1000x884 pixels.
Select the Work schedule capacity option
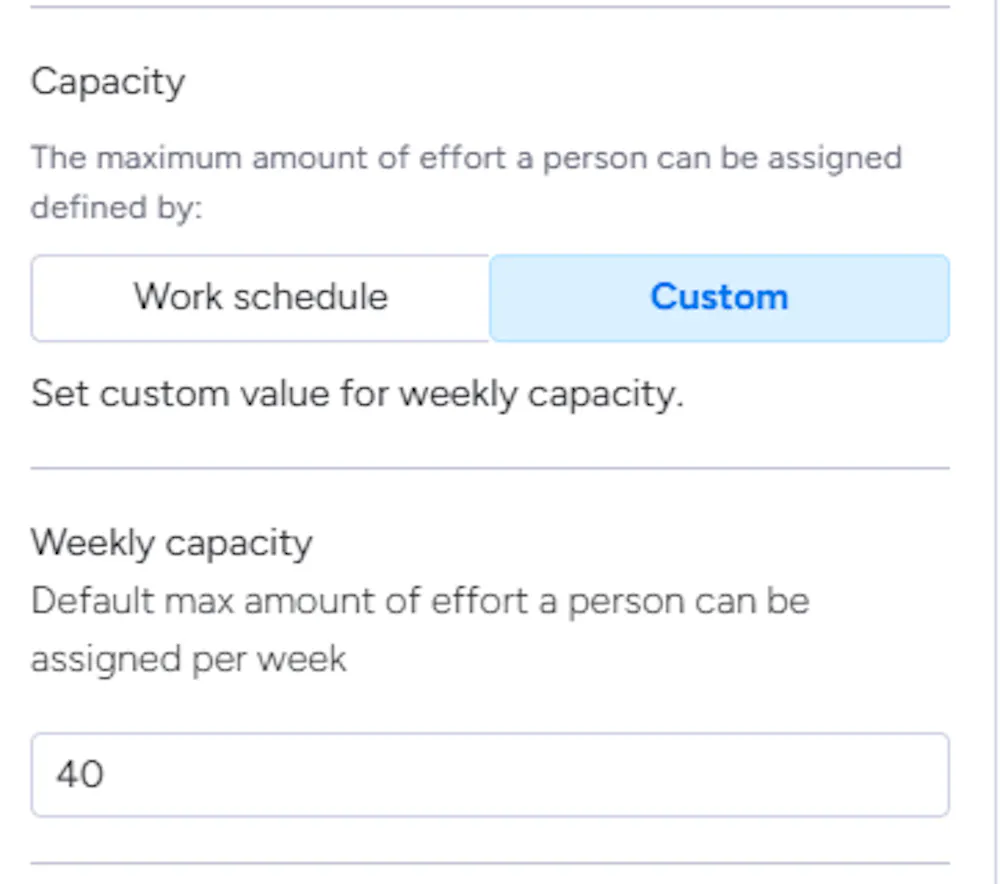pos(260,298)
